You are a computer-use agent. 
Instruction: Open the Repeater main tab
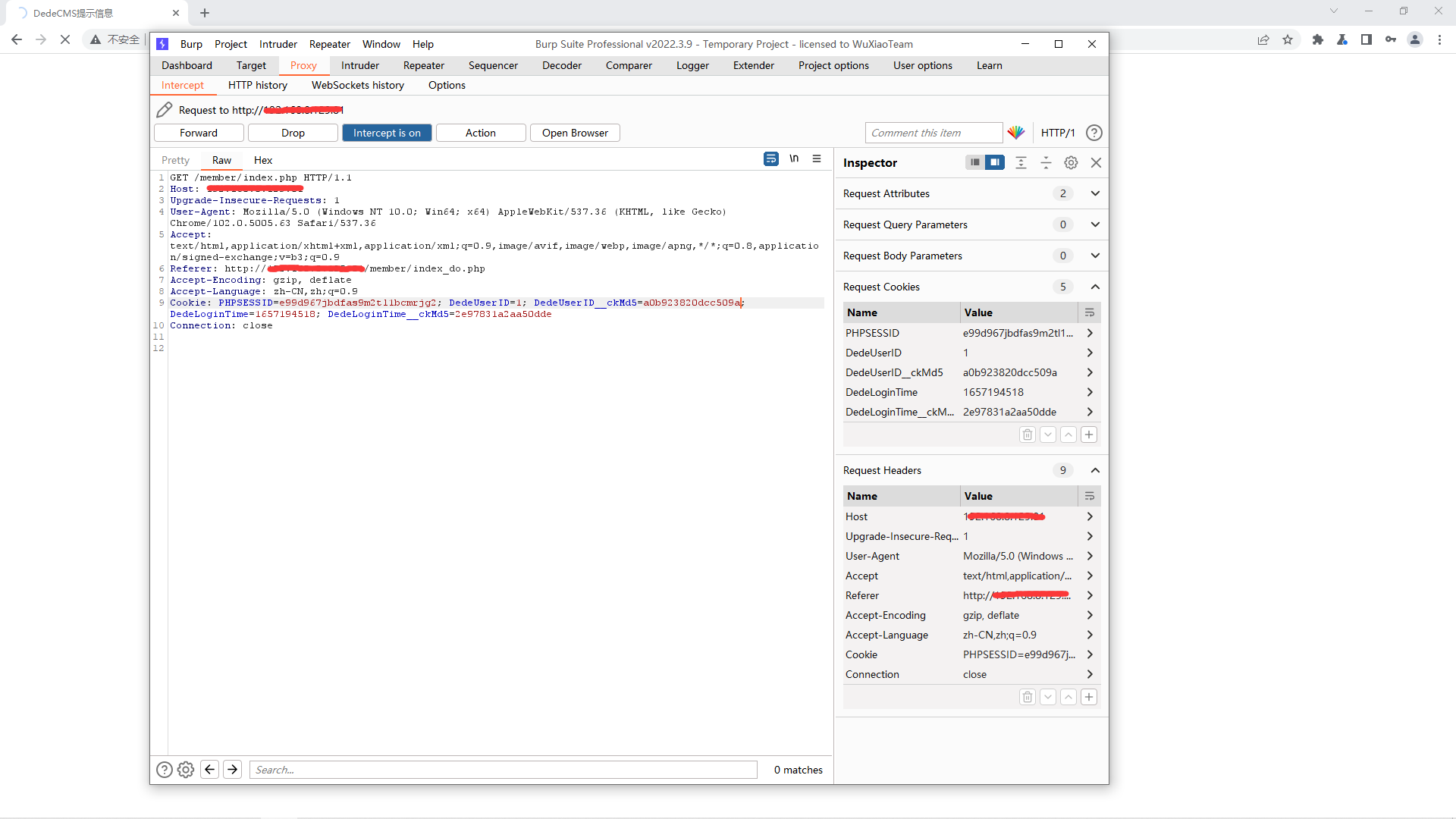pos(423,65)
